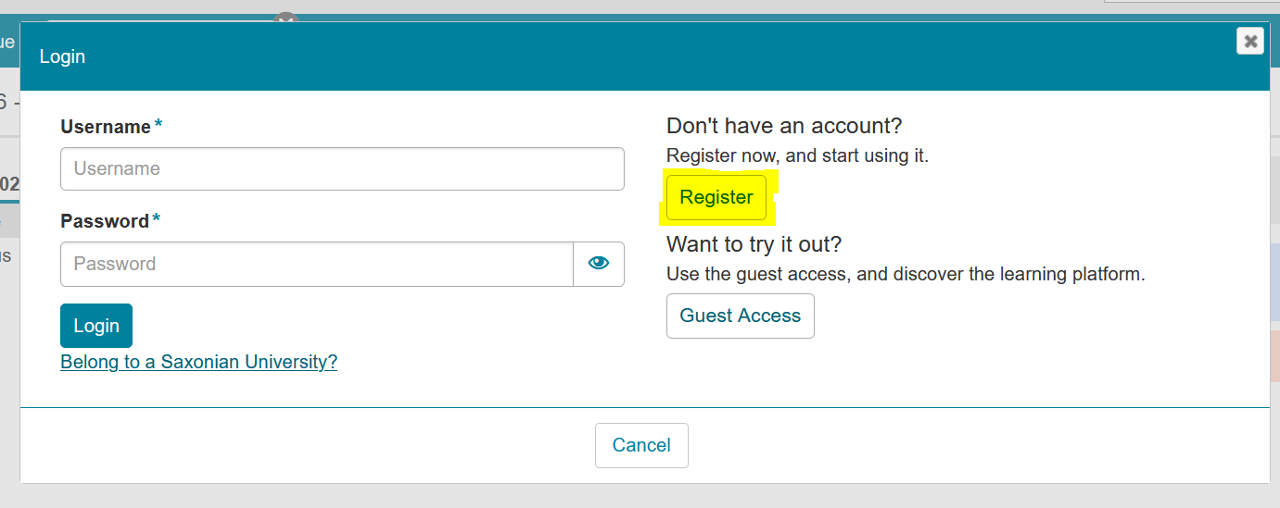Close the Login dialog with the X icon
Image resolution: width=1280 pixels, height=508 pixels.
1250,41
